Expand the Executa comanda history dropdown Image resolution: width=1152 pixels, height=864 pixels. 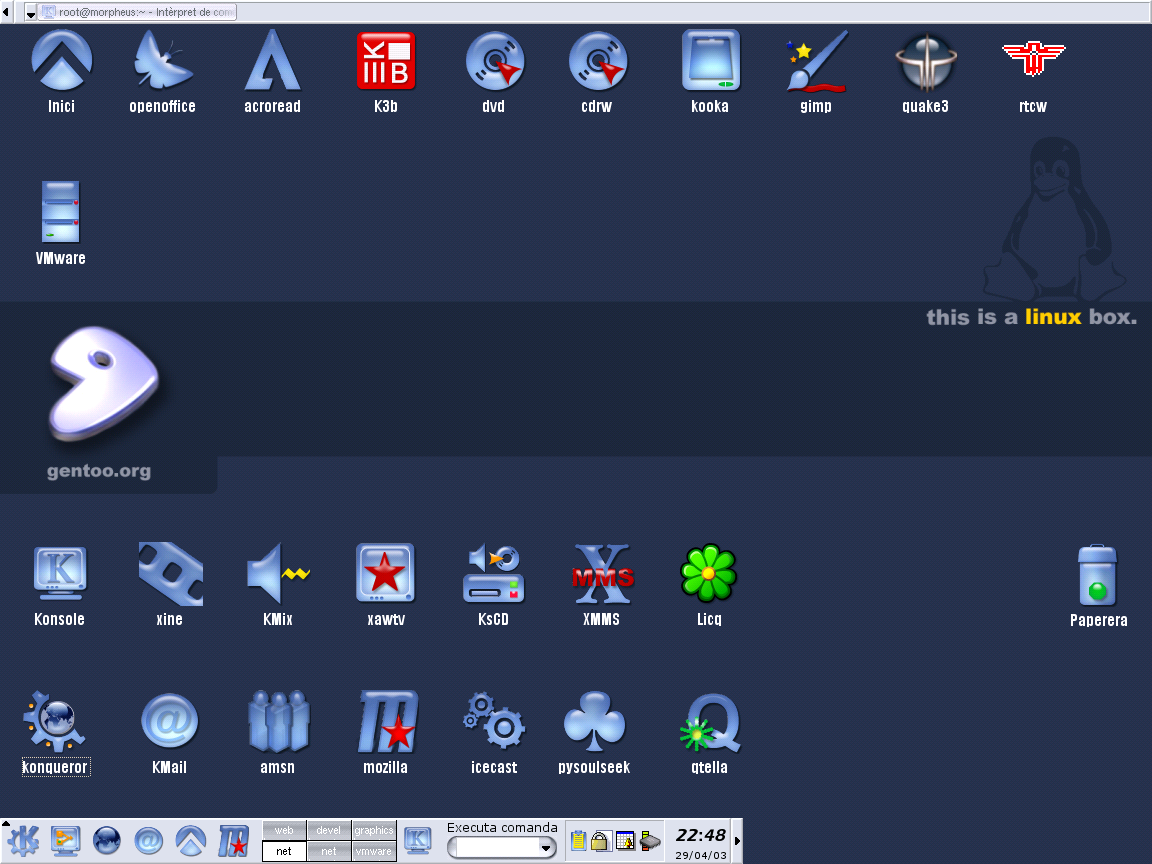coord(546,848)
